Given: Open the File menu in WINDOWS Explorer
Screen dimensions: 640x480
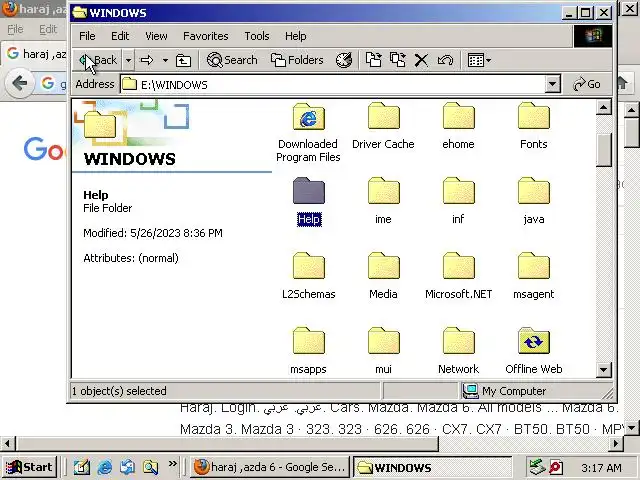Looking at the screenshot, I should (87, 36).
